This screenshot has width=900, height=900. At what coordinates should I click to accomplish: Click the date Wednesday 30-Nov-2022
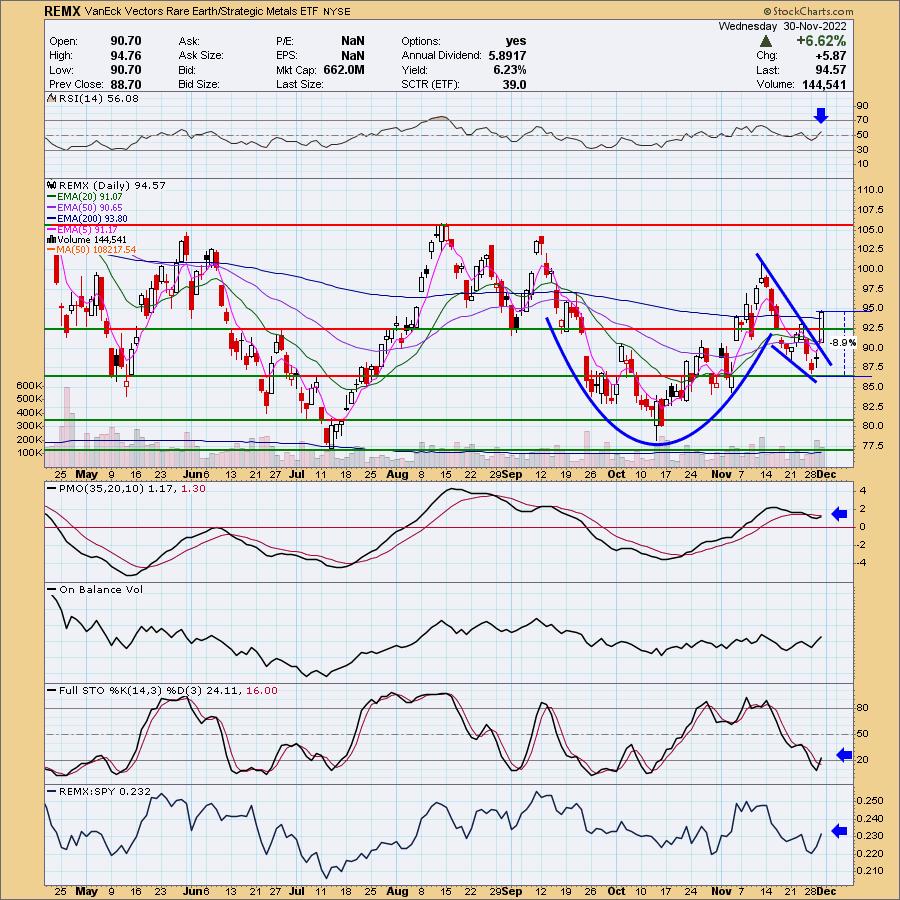782,26
